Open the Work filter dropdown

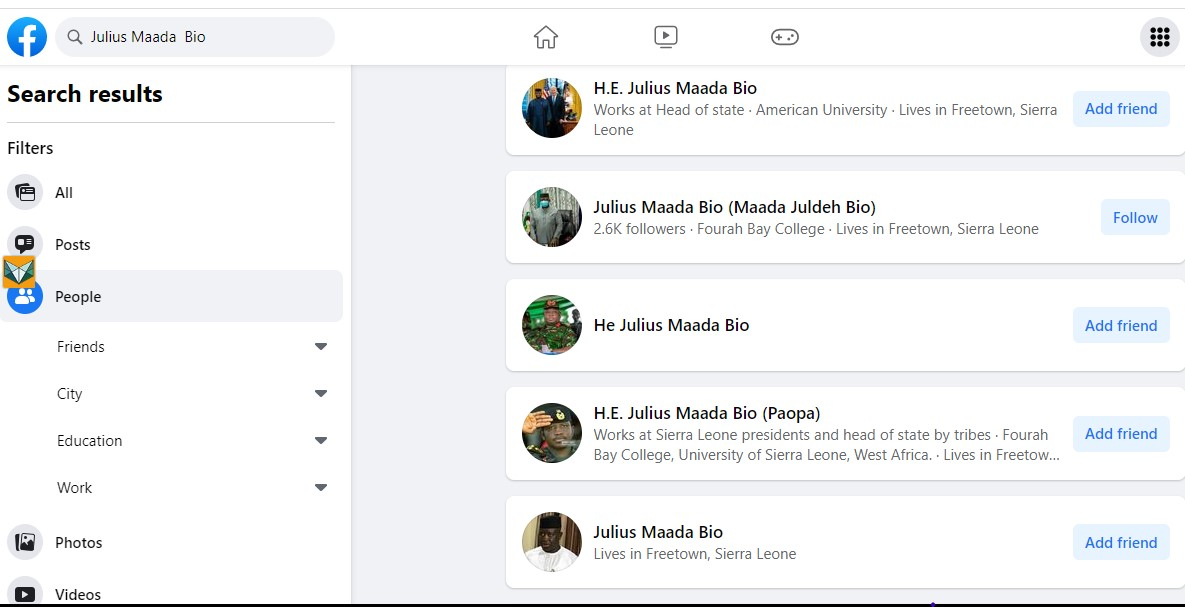[320, 488]
